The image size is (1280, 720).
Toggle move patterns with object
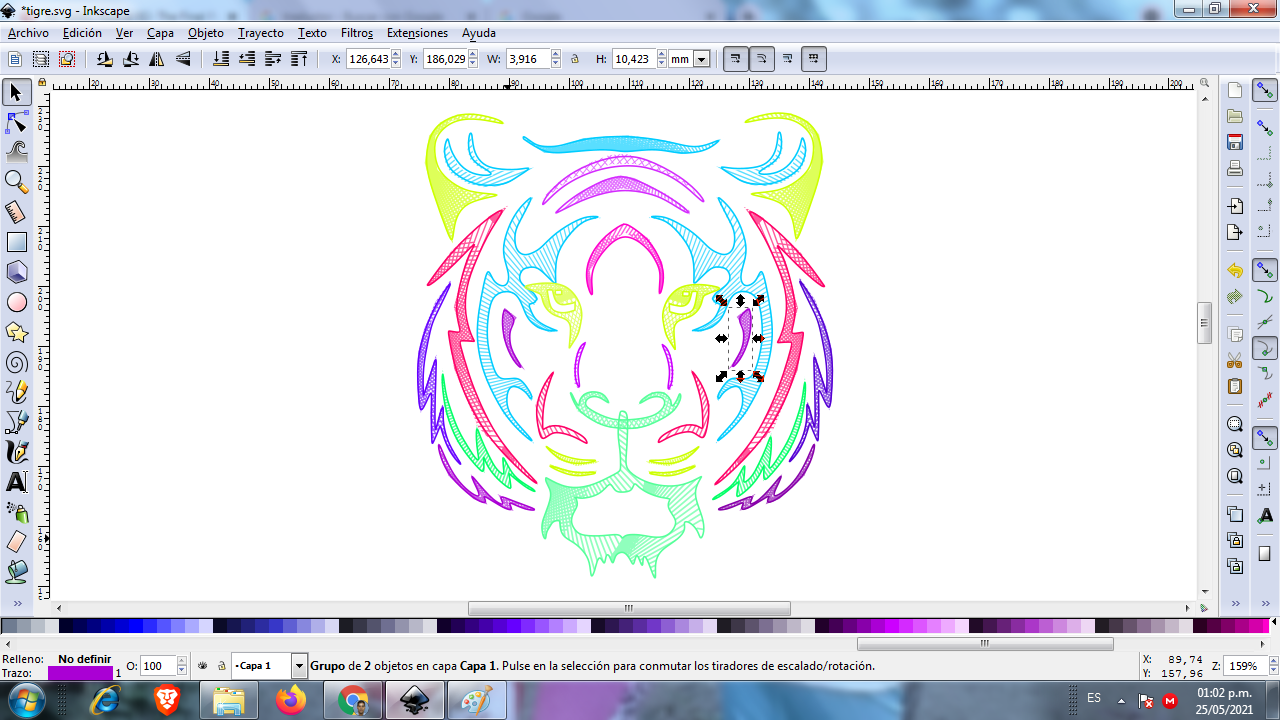pos(814,59)
